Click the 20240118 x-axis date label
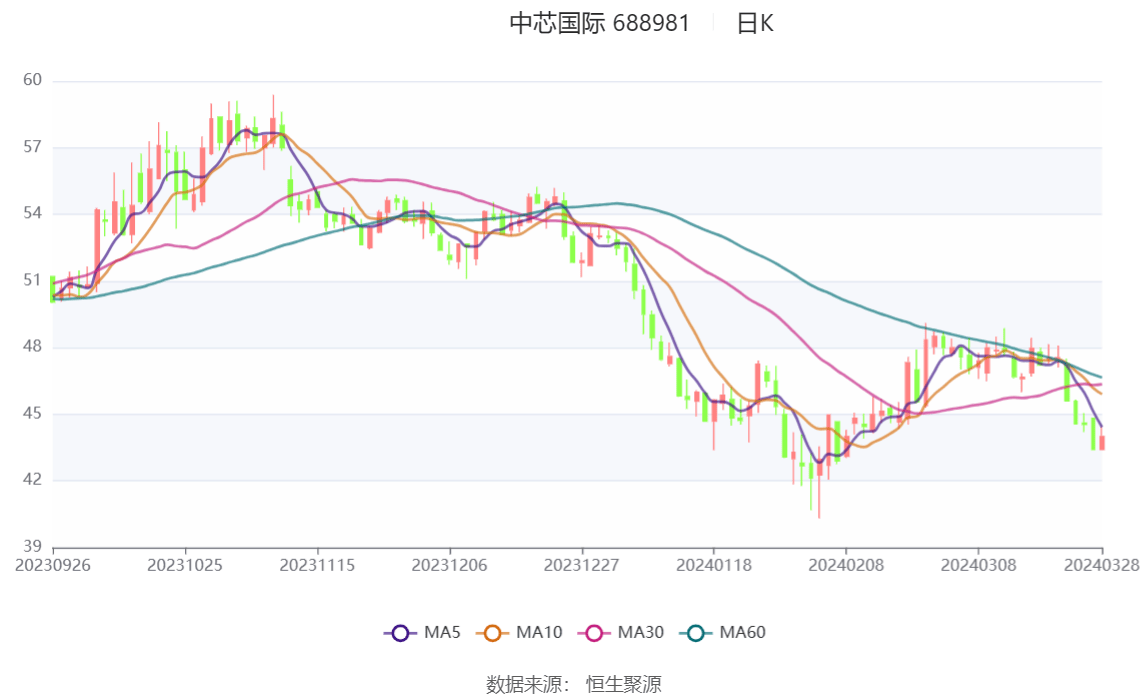 coord(714,566)
